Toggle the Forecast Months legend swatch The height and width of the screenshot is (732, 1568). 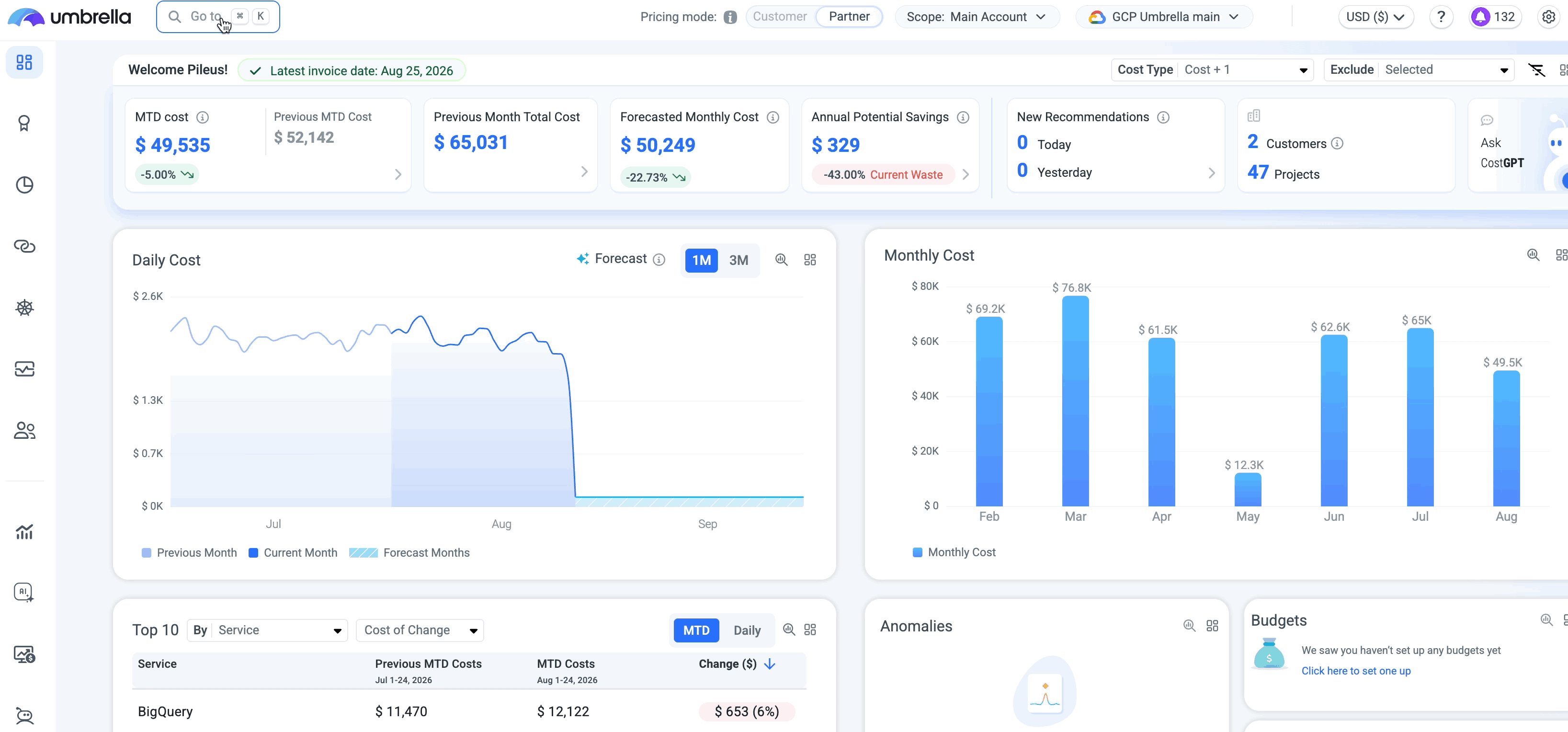(x=364, y=553)
